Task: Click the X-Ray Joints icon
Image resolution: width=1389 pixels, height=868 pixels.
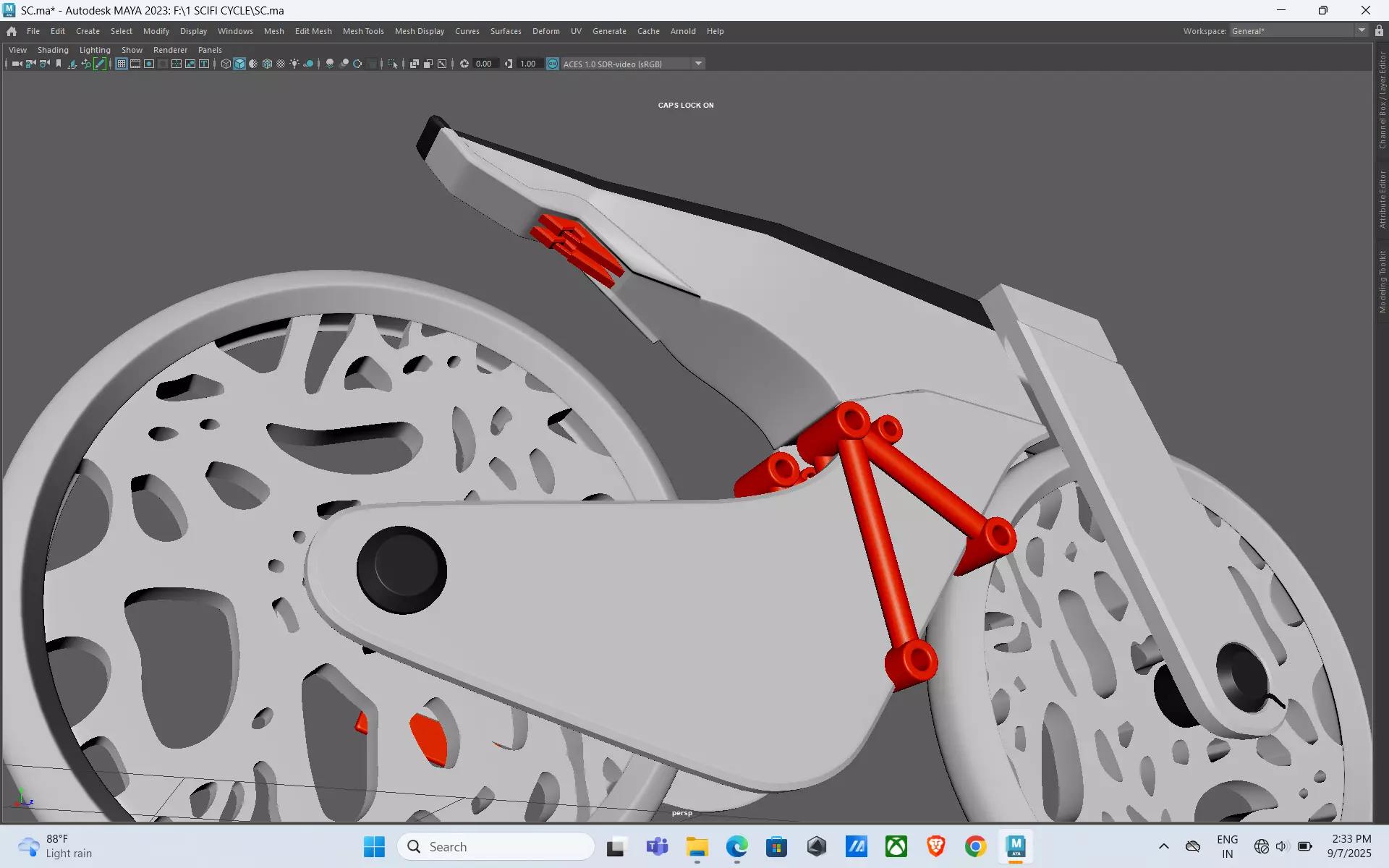Action: (442, 64)
